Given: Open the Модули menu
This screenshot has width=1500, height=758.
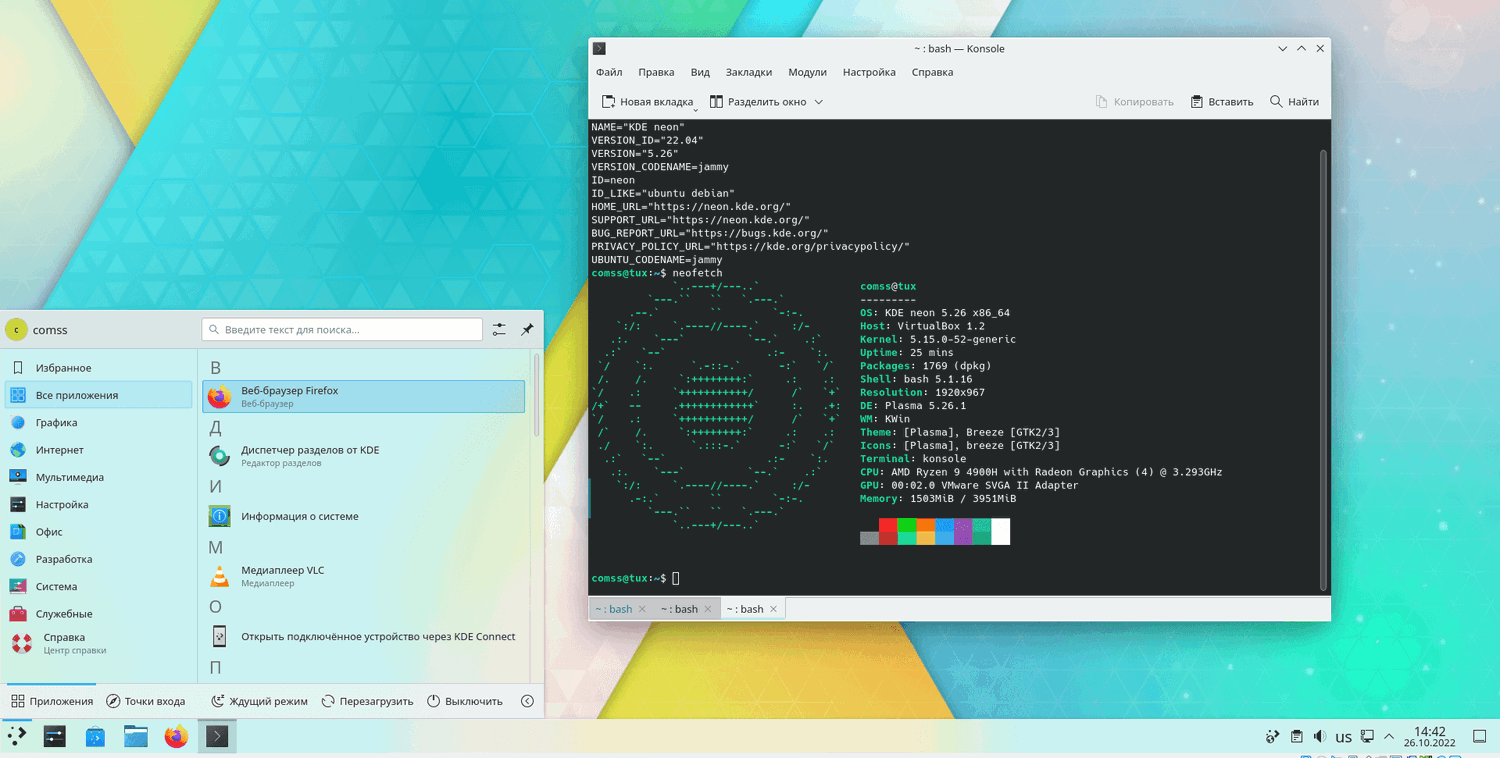Looking at the screenshot, I should (807, 72).
